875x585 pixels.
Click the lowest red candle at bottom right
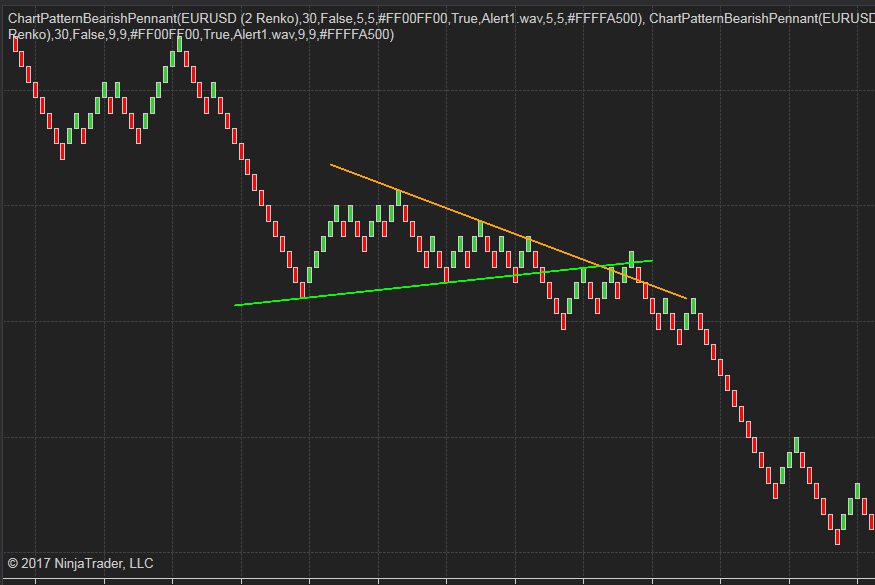tap(837, 535)
